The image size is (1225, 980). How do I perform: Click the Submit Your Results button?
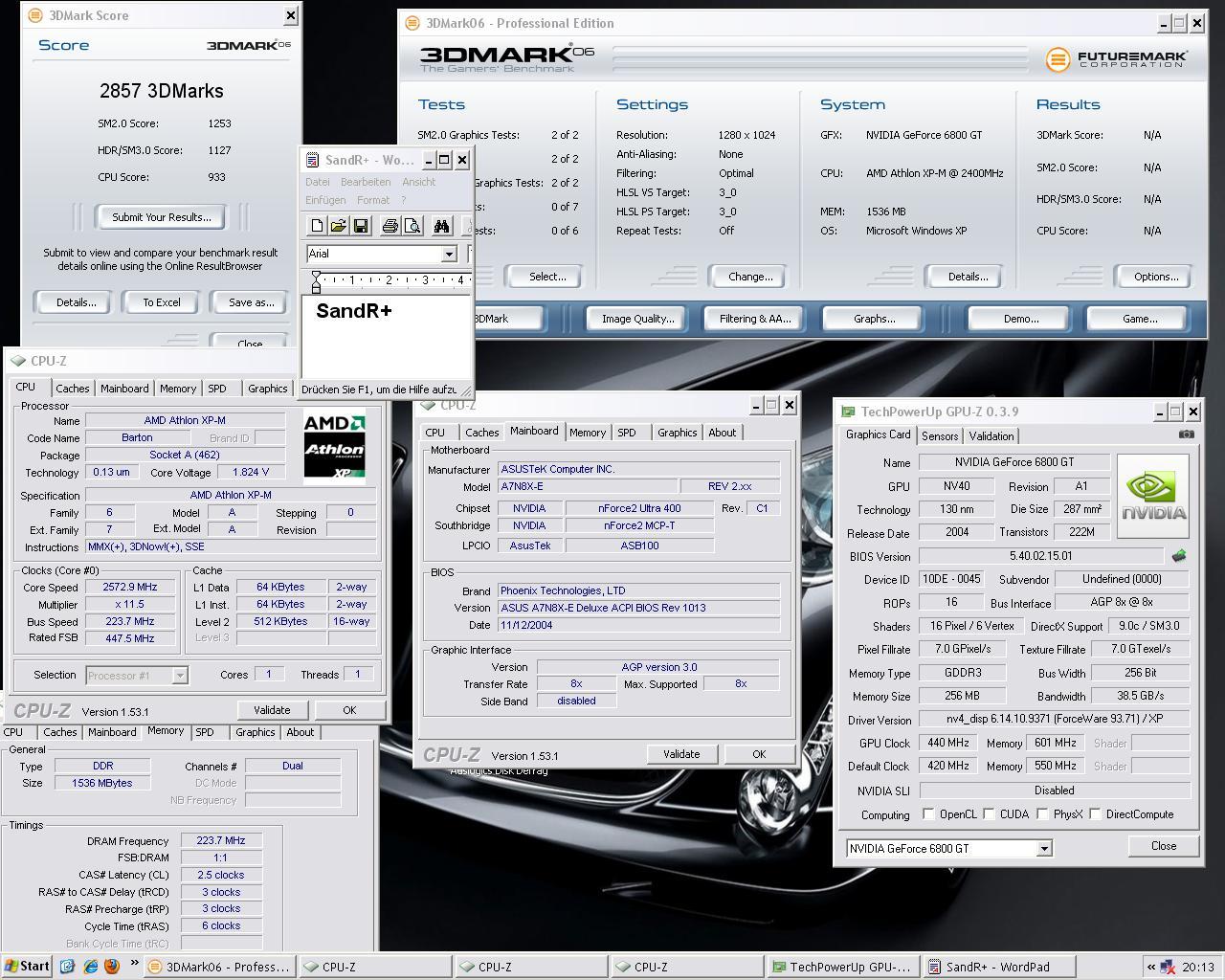tap(162, 217)
